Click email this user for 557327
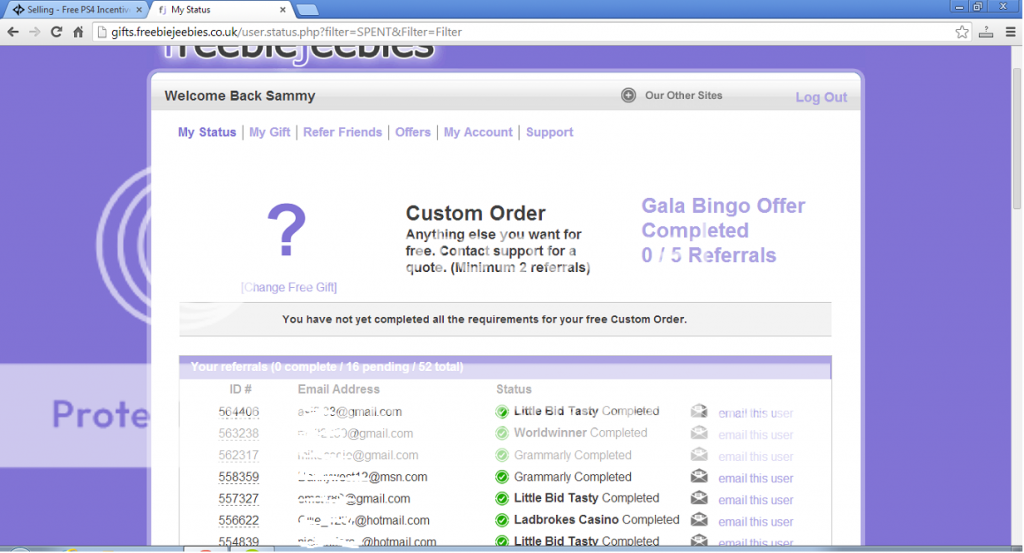The width and height of the screenshot is (1024, 553). pos(756,500)
